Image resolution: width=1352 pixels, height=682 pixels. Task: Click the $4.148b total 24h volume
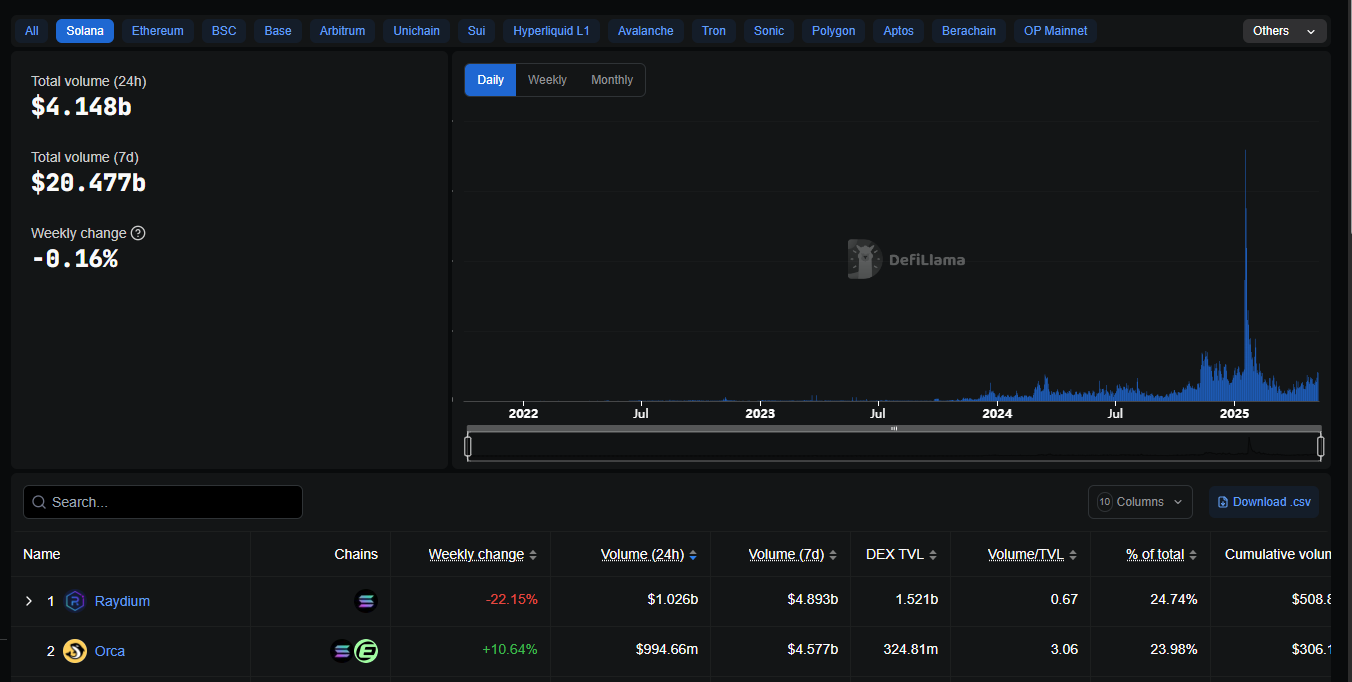point(81,107)
